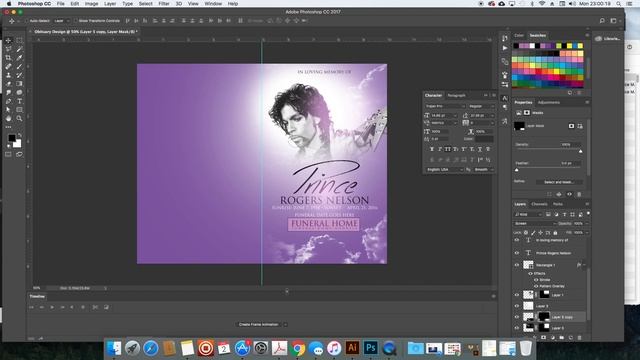Select the Crop tool
The height and width of the screenshot is (360, 640).
(x=8, y=58)
